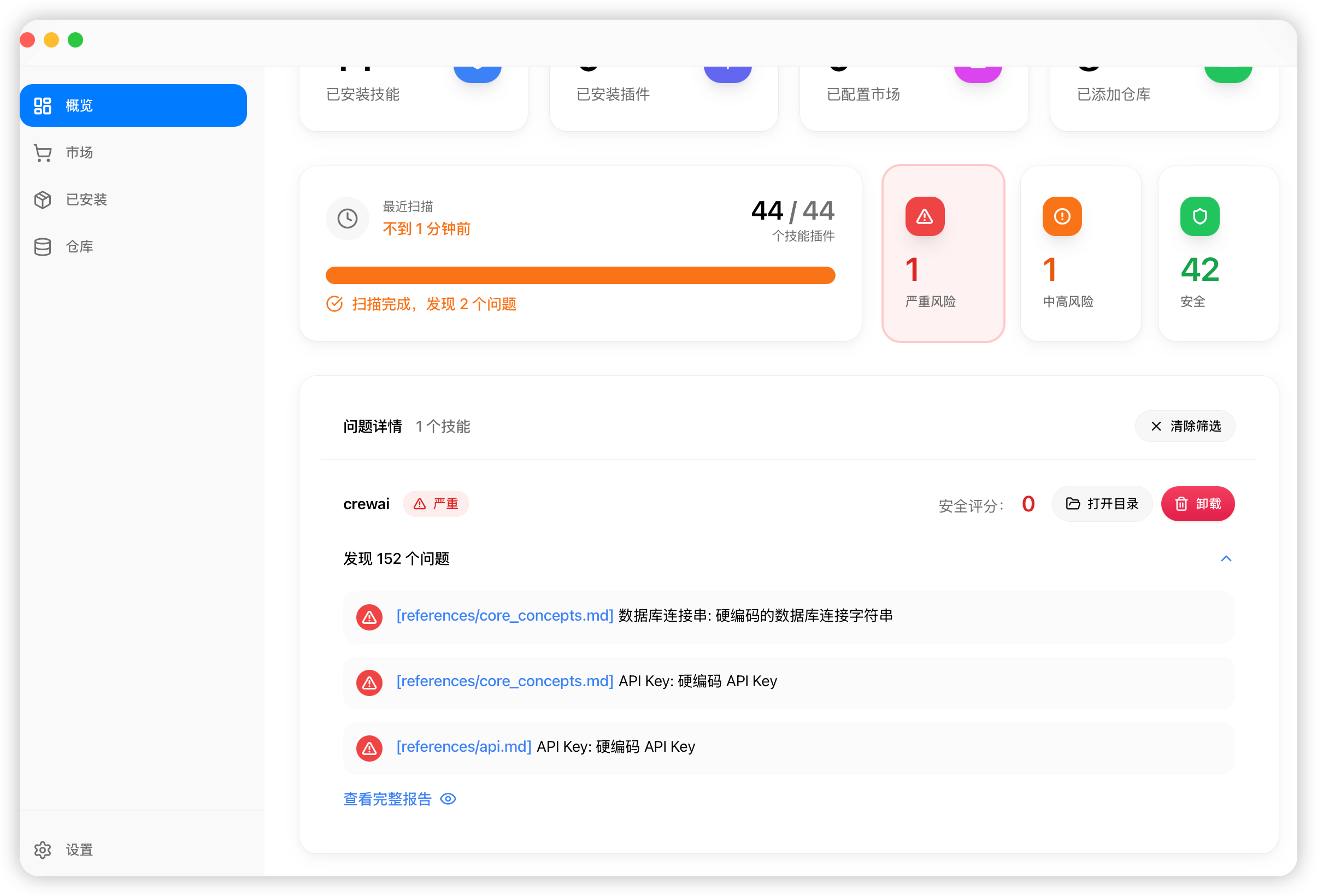This screenshot has height=896, width=1317.
Task: Click the installed package box icon
Action: click(43, 199)
